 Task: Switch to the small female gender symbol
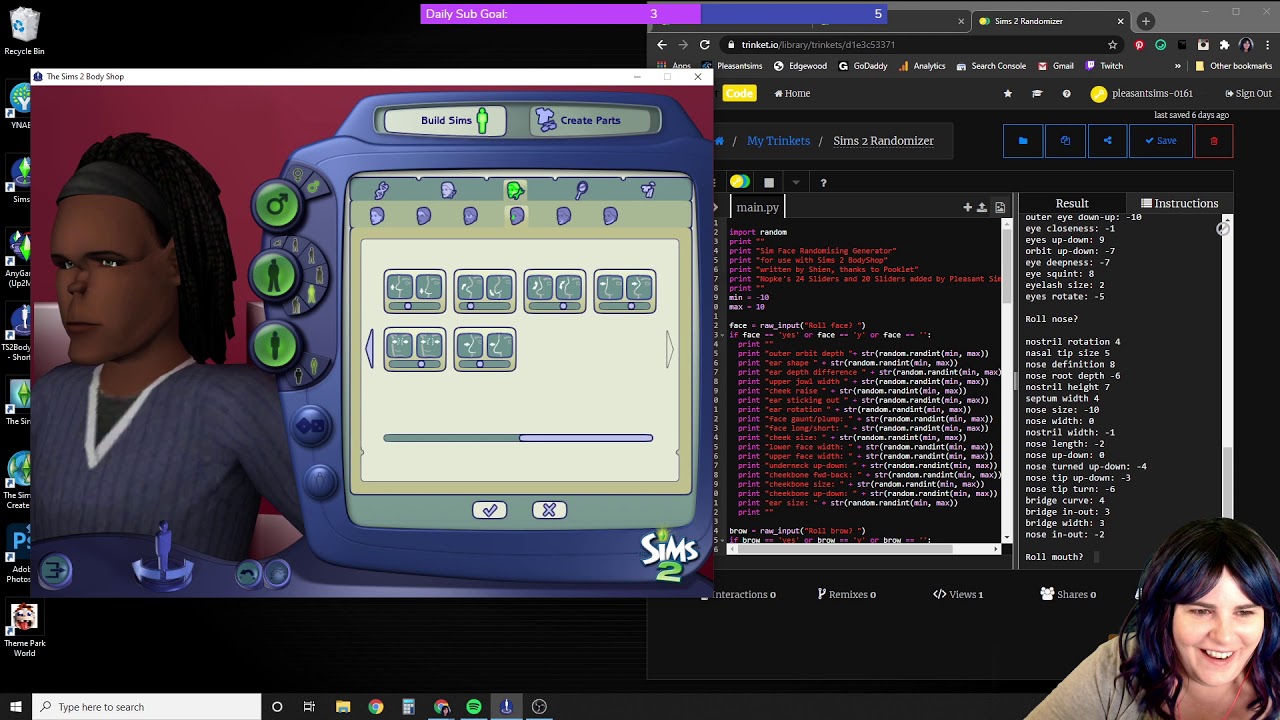(x=297, y=176)
